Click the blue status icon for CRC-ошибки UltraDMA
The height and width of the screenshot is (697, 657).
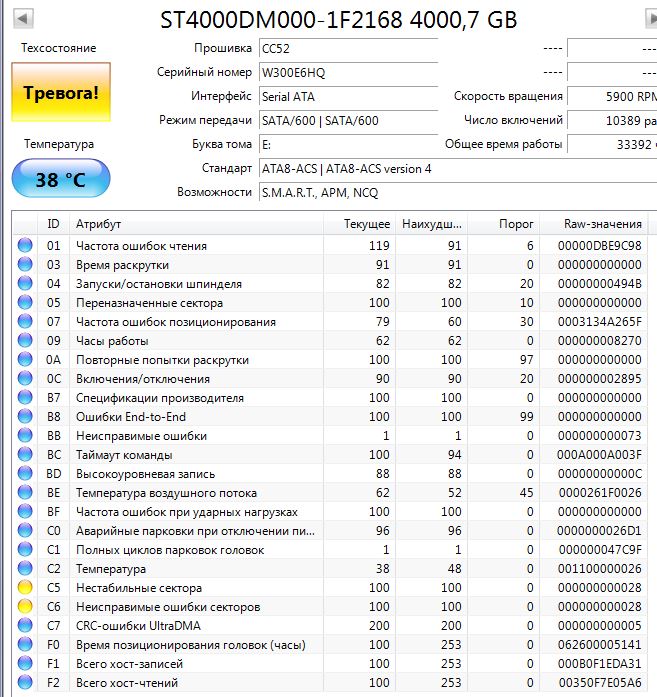(x=25, y=626)
